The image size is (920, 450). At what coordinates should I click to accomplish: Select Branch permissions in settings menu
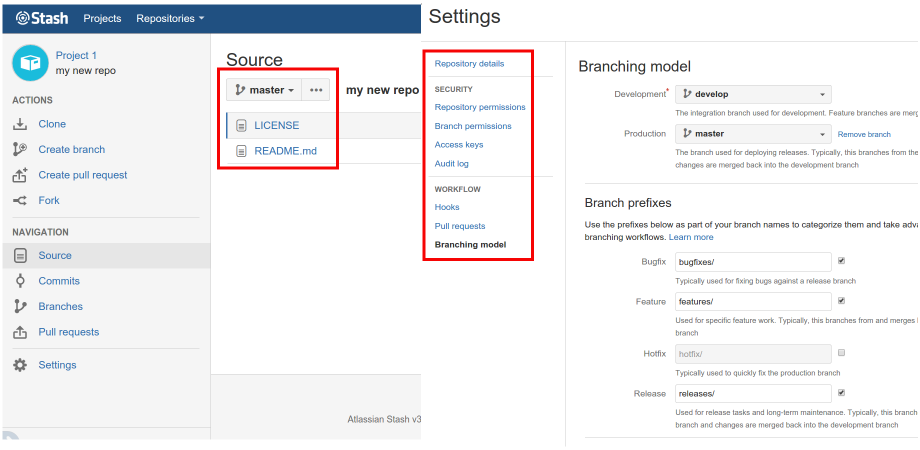point(472,126)
